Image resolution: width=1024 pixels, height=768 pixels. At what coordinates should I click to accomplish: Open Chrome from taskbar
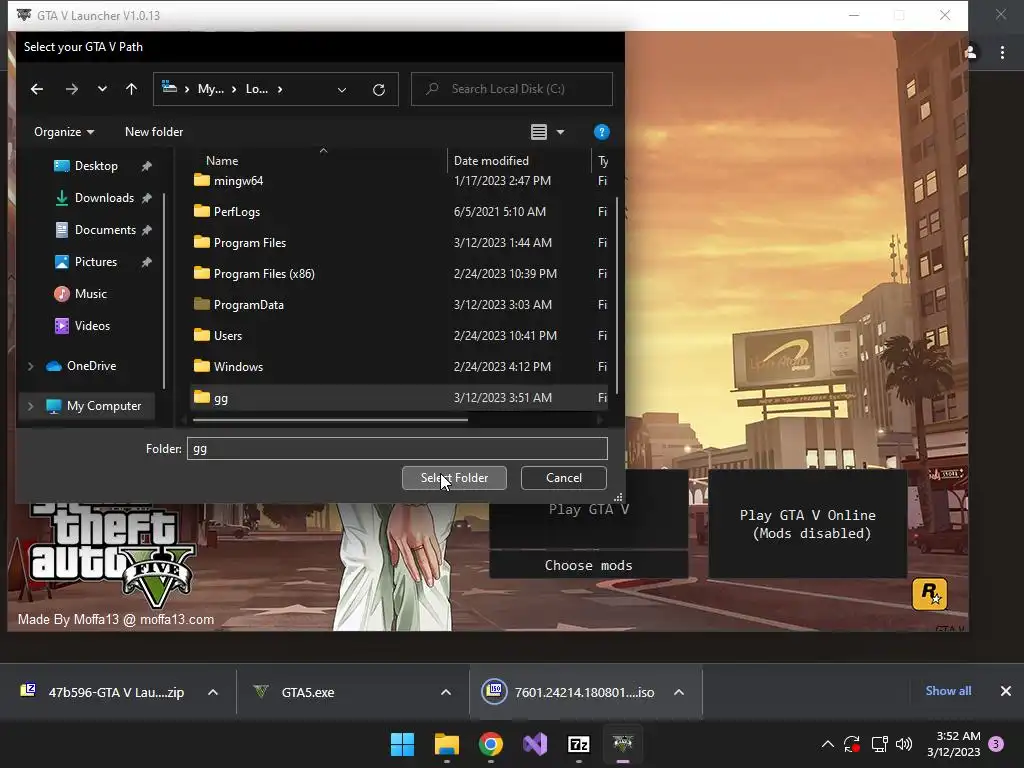pos(490,744)
